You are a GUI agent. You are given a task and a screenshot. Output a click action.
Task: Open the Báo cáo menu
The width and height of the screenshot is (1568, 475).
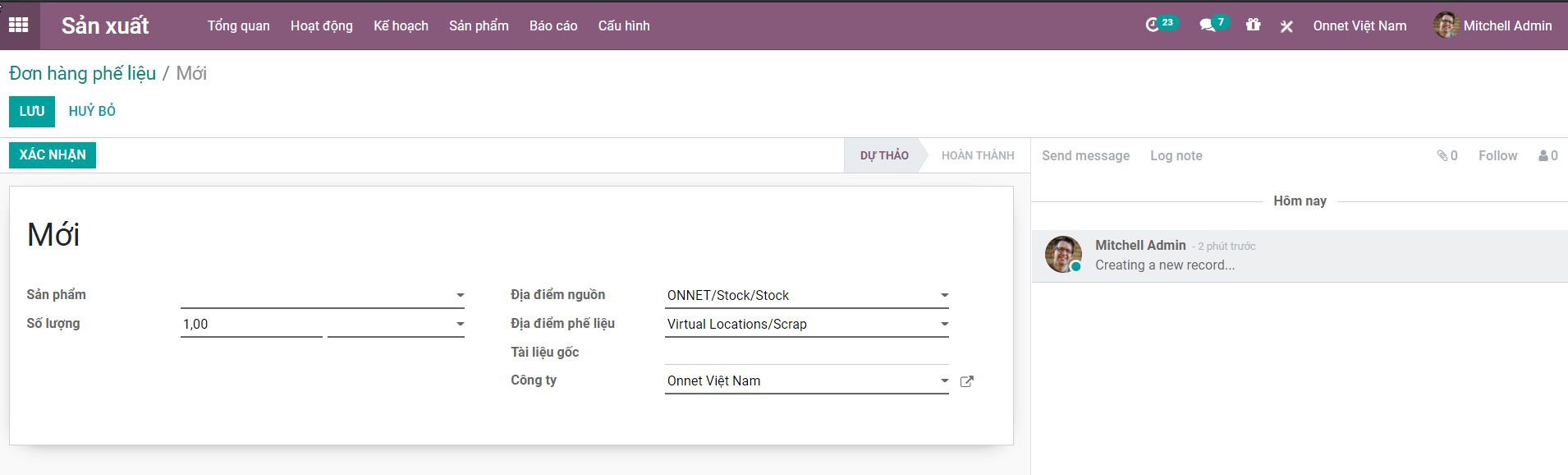click(552, 25)
